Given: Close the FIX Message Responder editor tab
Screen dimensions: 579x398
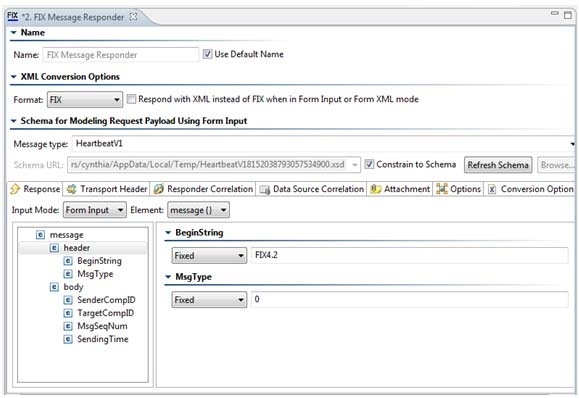Looking at the screenshot, I should pos(134,17).
